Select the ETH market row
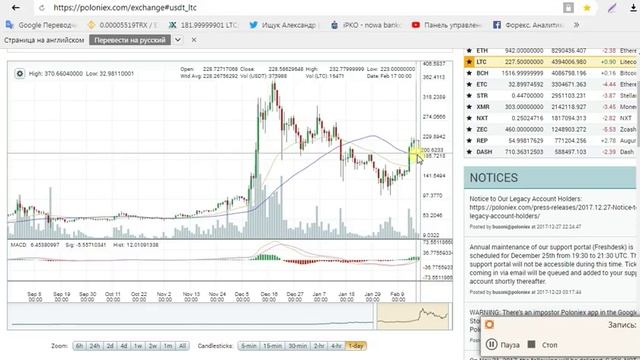 (x=550, y=51)
